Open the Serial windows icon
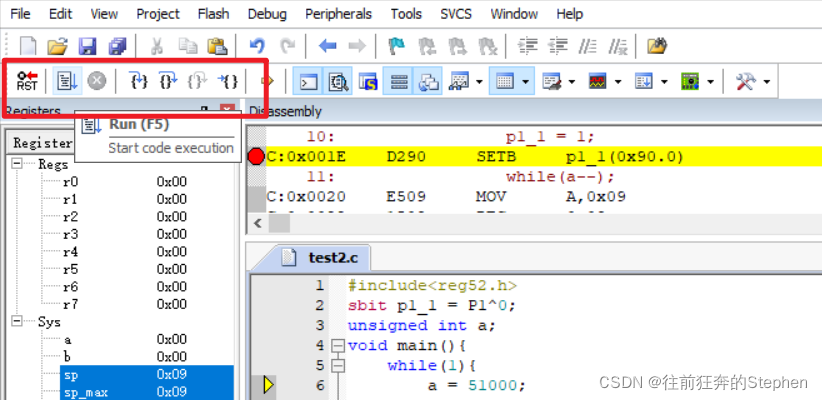This screenshot has width=822, height=400. point(551,81)
